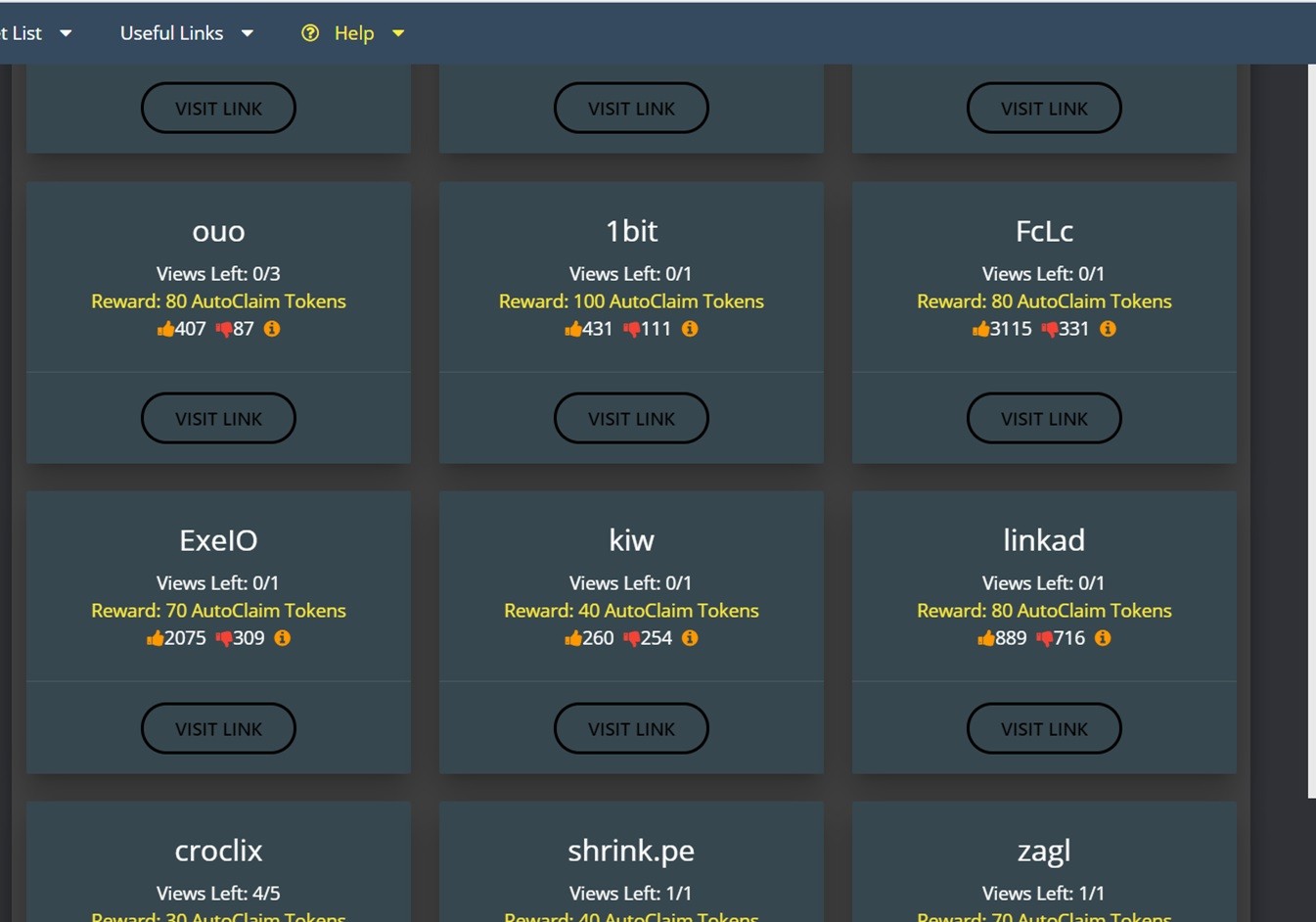This screenshot has width=1316, height=922.
Task: Open info icon on kiw card
Action: pos(690,638)
